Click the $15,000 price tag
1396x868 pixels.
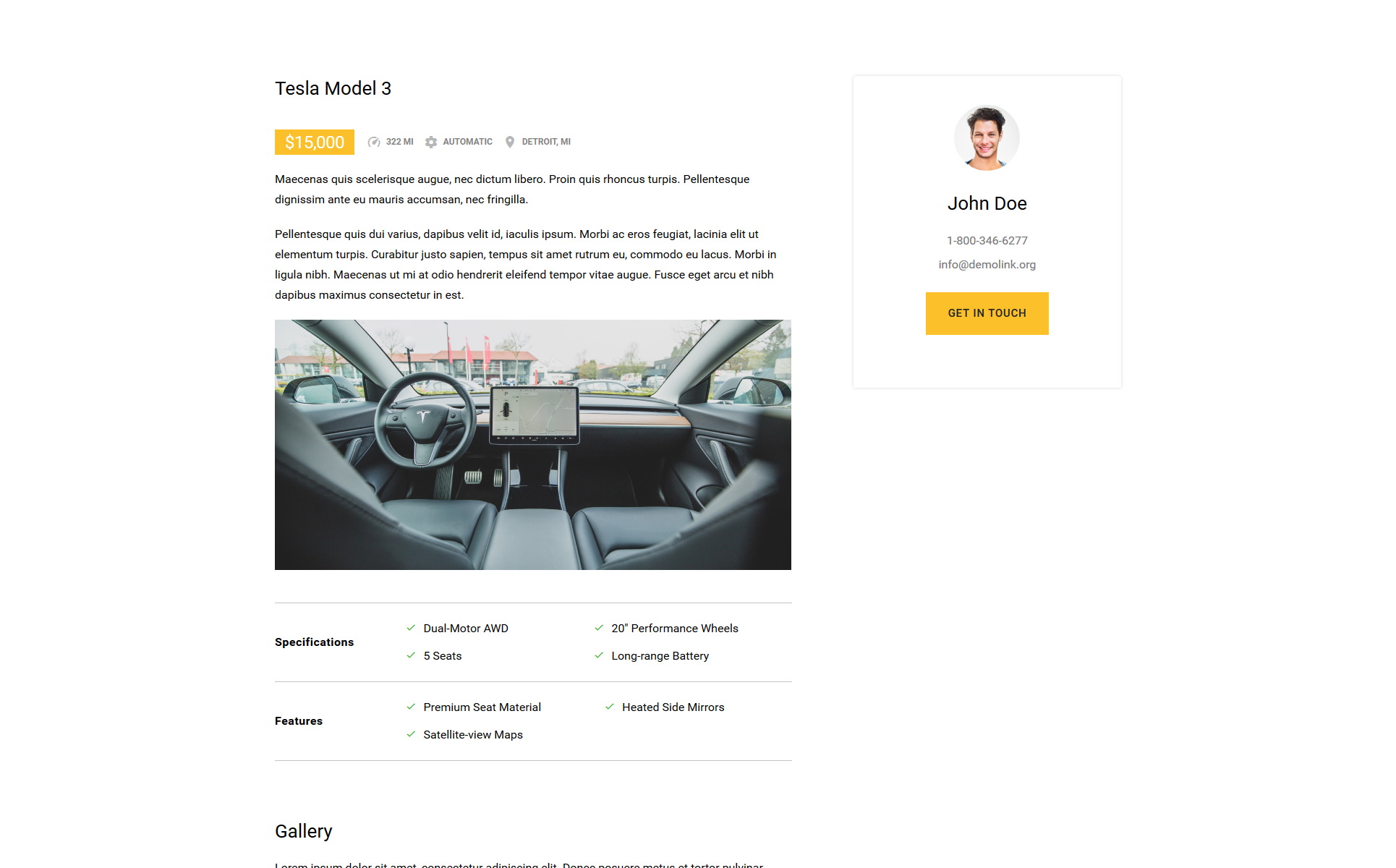(315, 142)
